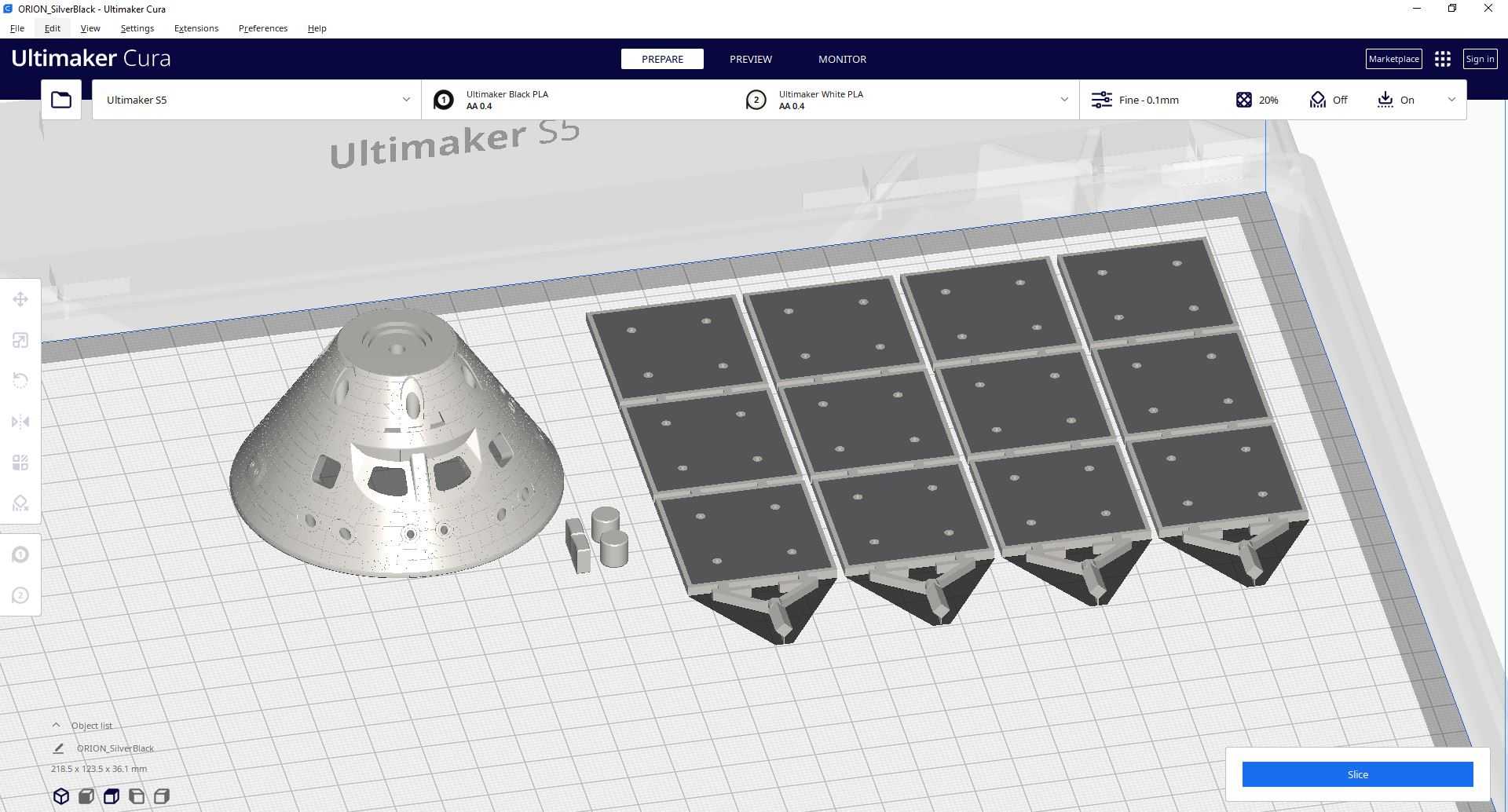Viewport: 1508px width, 812px height.
Task: Click the model dimensions text 218.5 x 123.5
Action: 99,769
